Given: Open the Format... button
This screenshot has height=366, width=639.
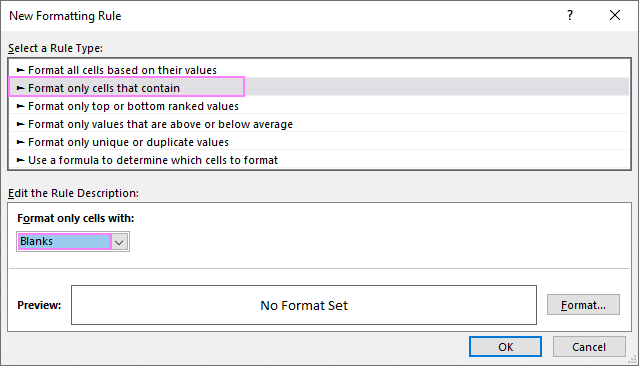Looking at the screenshot, I should pyautogui.click(x=583, y=305).
